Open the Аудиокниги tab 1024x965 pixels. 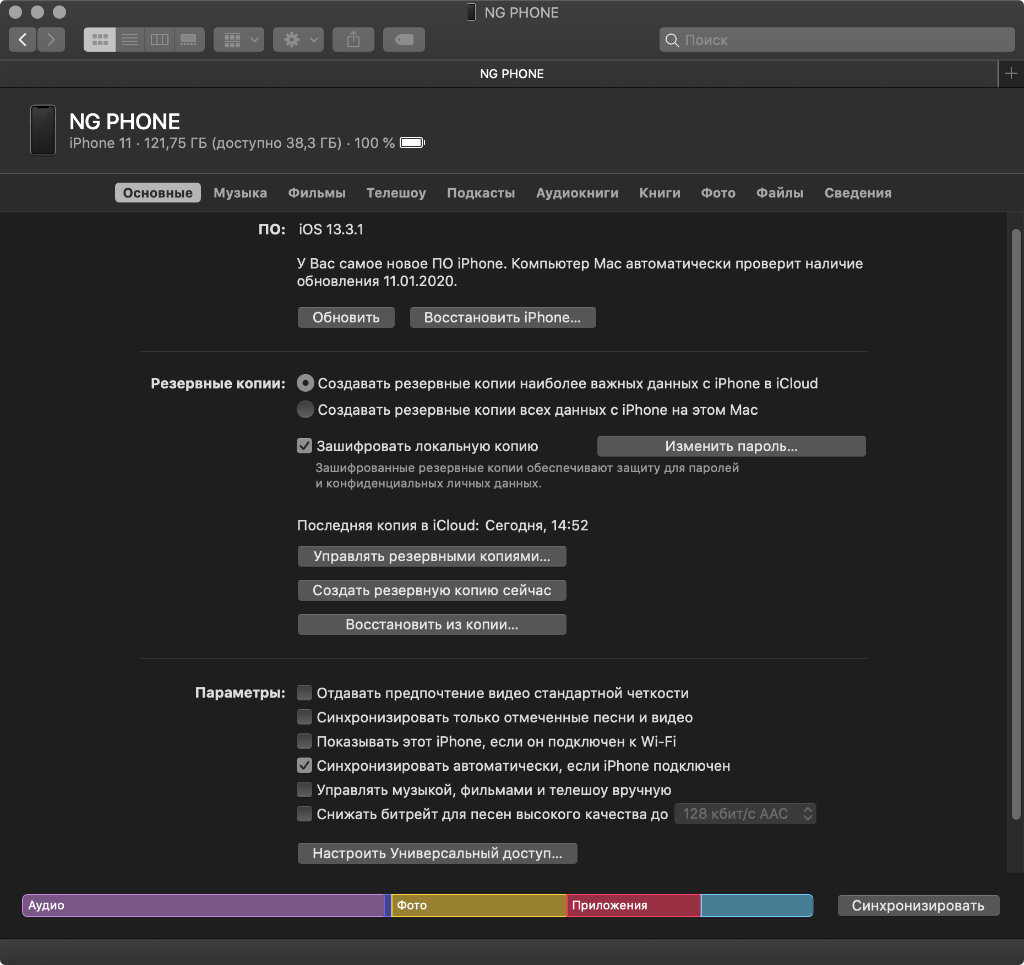coord(577,193)
